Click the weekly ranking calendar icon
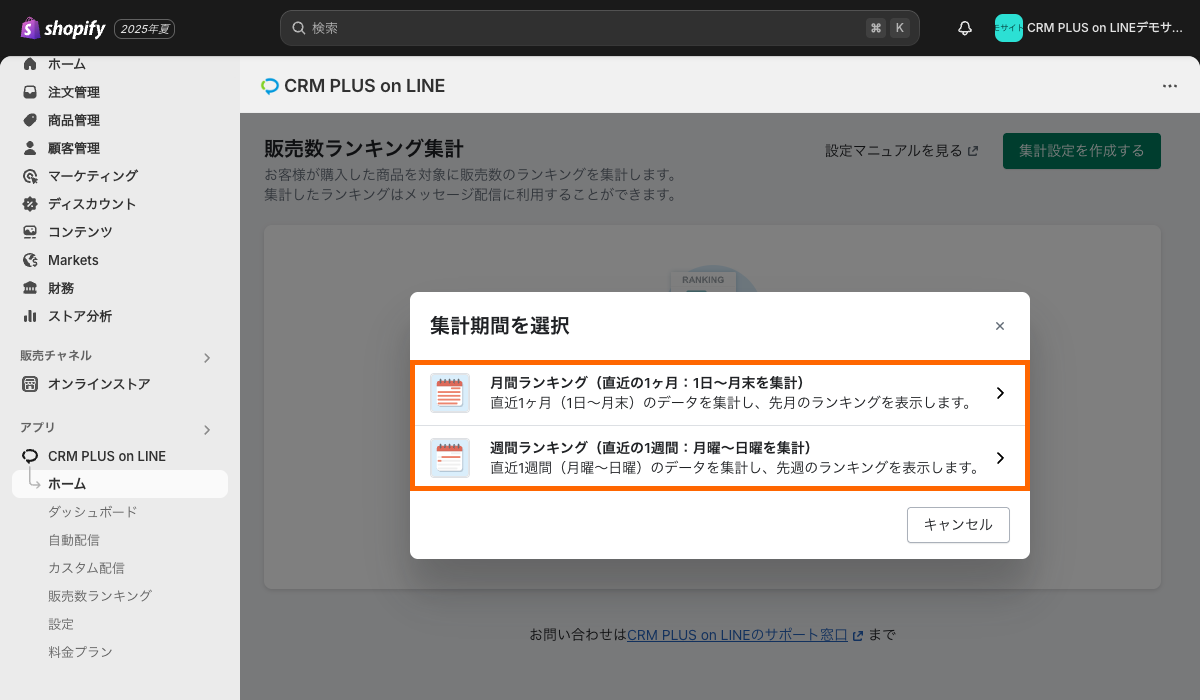Screen dimensions: 1200x700 (450, 458)
